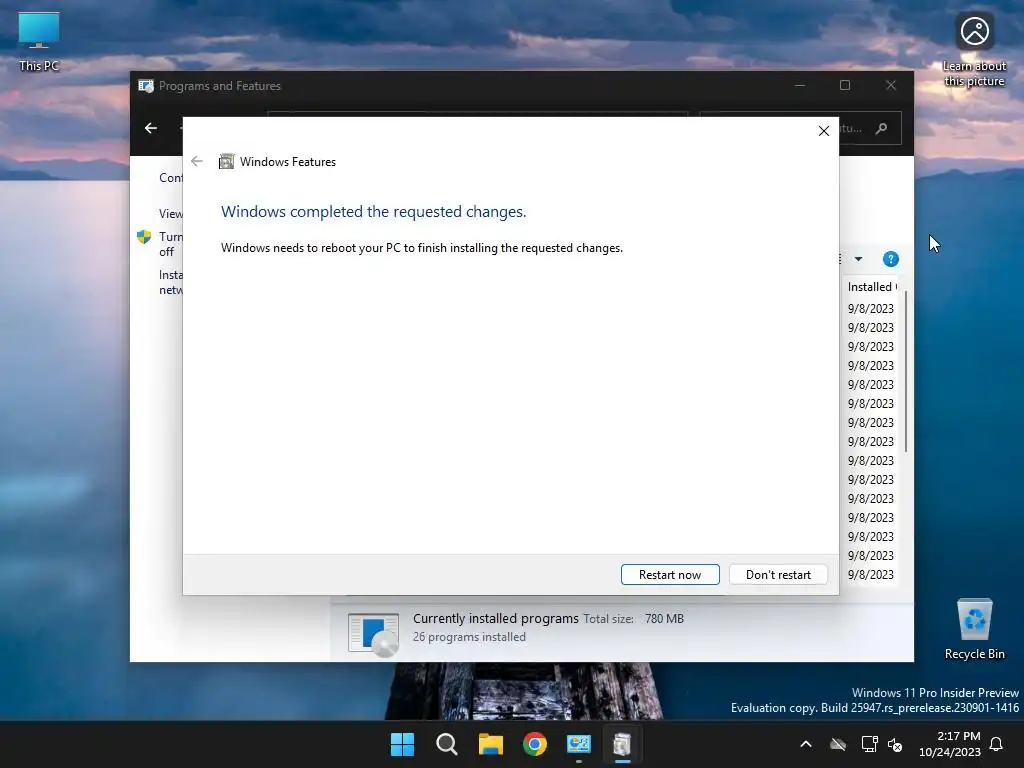Open taskbar Search

click(x=447, y=744)
